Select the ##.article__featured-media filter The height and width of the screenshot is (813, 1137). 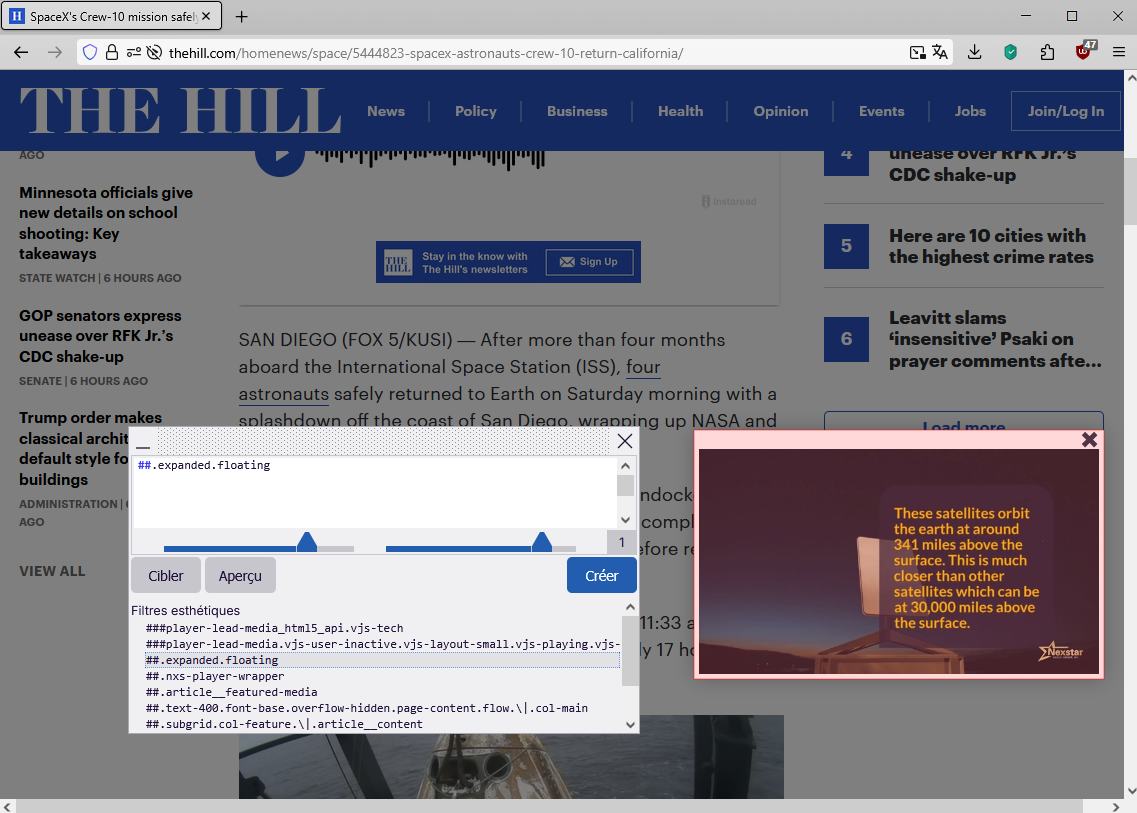231,692
